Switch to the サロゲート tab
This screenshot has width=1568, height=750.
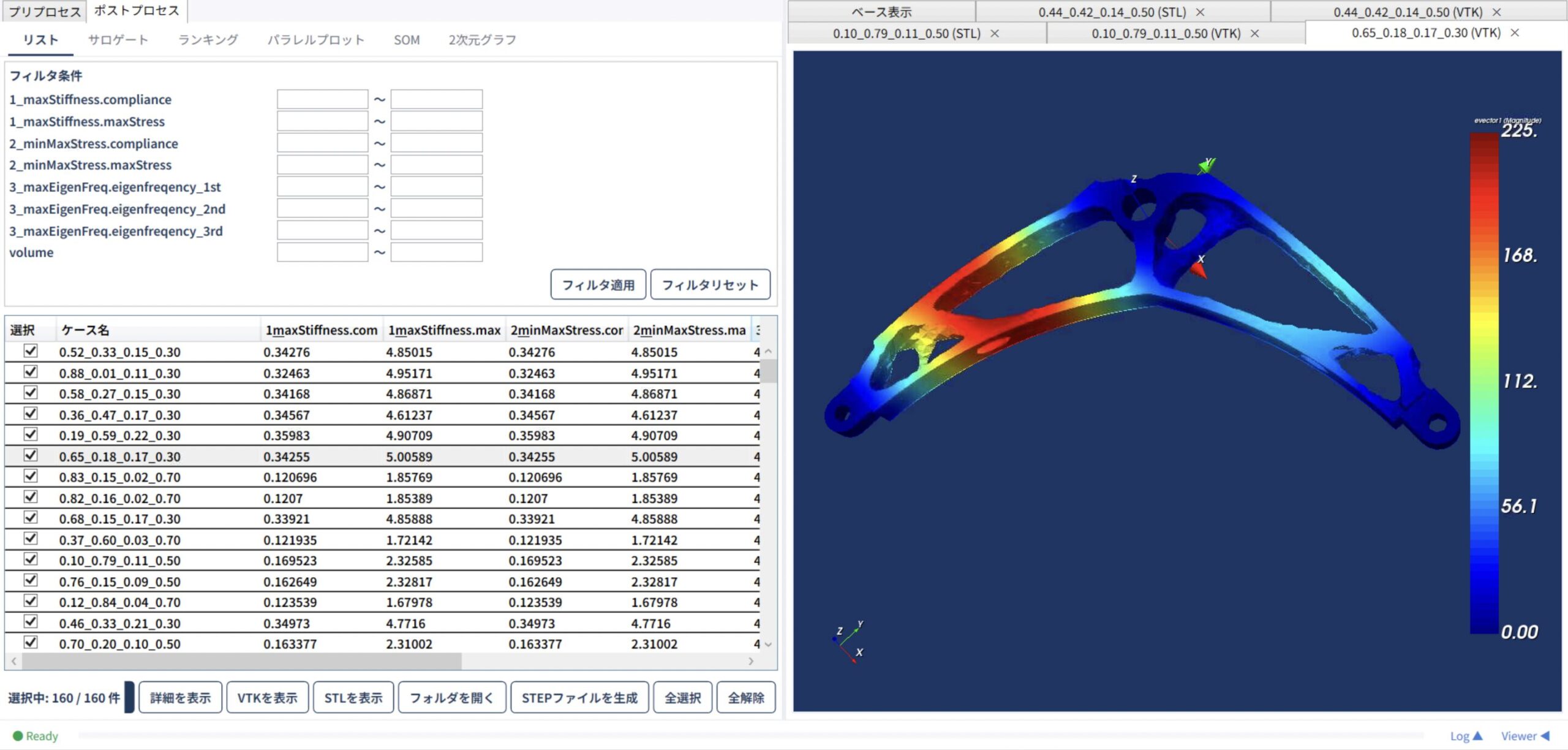tap(118, 40)
